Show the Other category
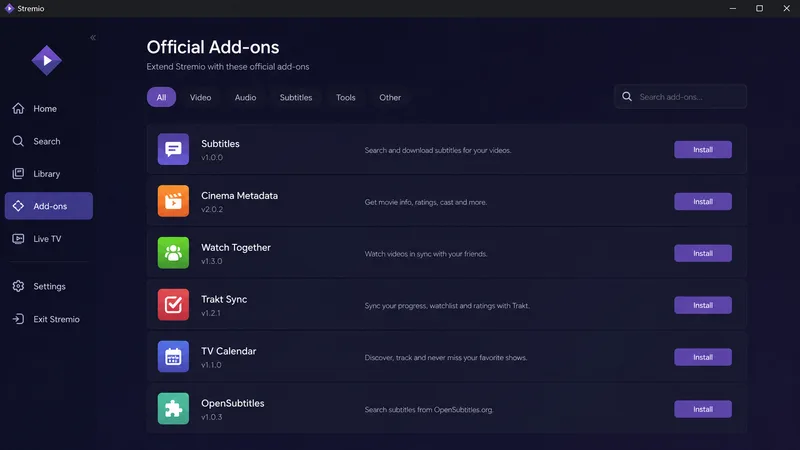The width and height of the screenshot is (800, 450). click(390, 97)
